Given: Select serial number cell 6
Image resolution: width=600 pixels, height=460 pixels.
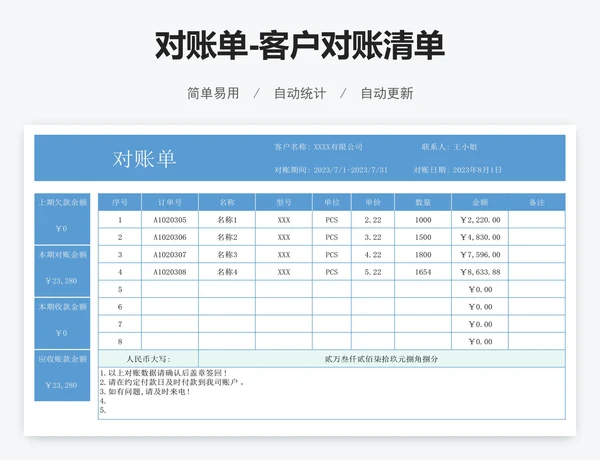Looking at the screenshot, I should click(x=120, y=307).
